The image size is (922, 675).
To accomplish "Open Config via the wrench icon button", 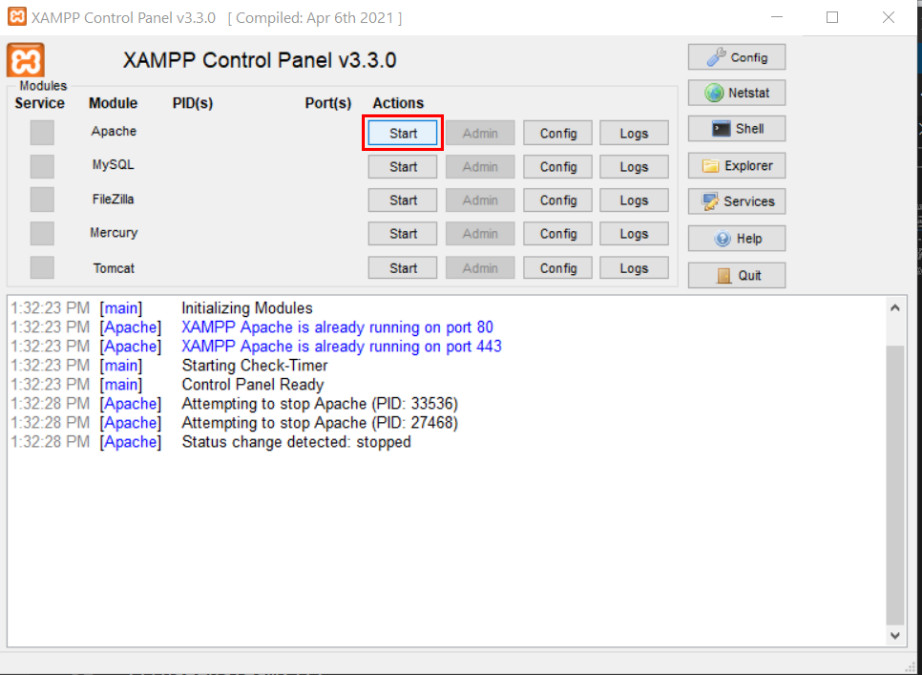I will tap(737, 57).
